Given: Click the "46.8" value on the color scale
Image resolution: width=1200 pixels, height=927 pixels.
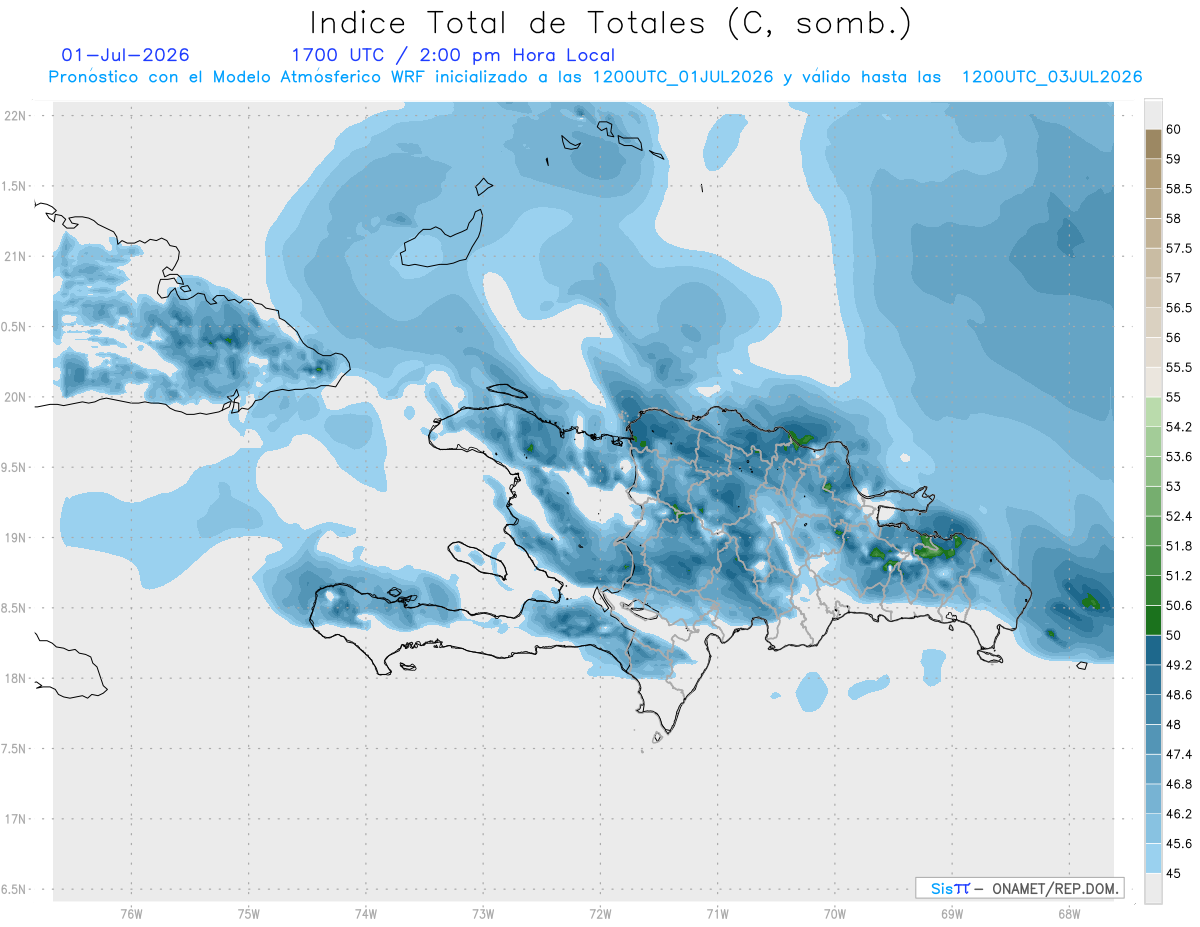Looking at the screenshot, I should click(1178, 784).
